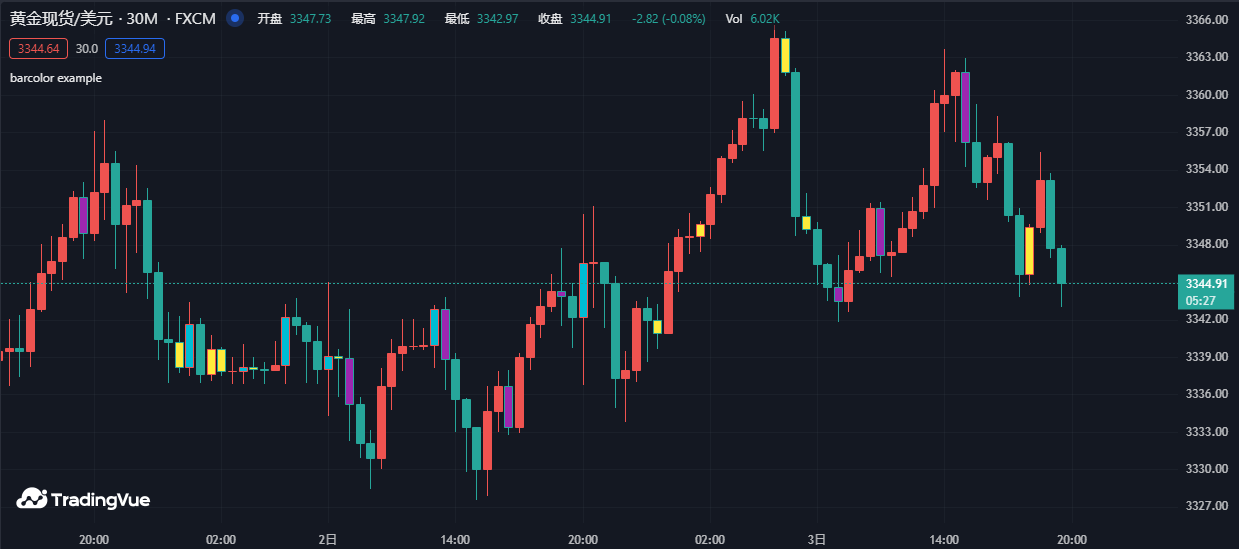Click the blue buy price 3344.94 button
The height and width of the screenshot is (549, 1239).
(134, 48)
